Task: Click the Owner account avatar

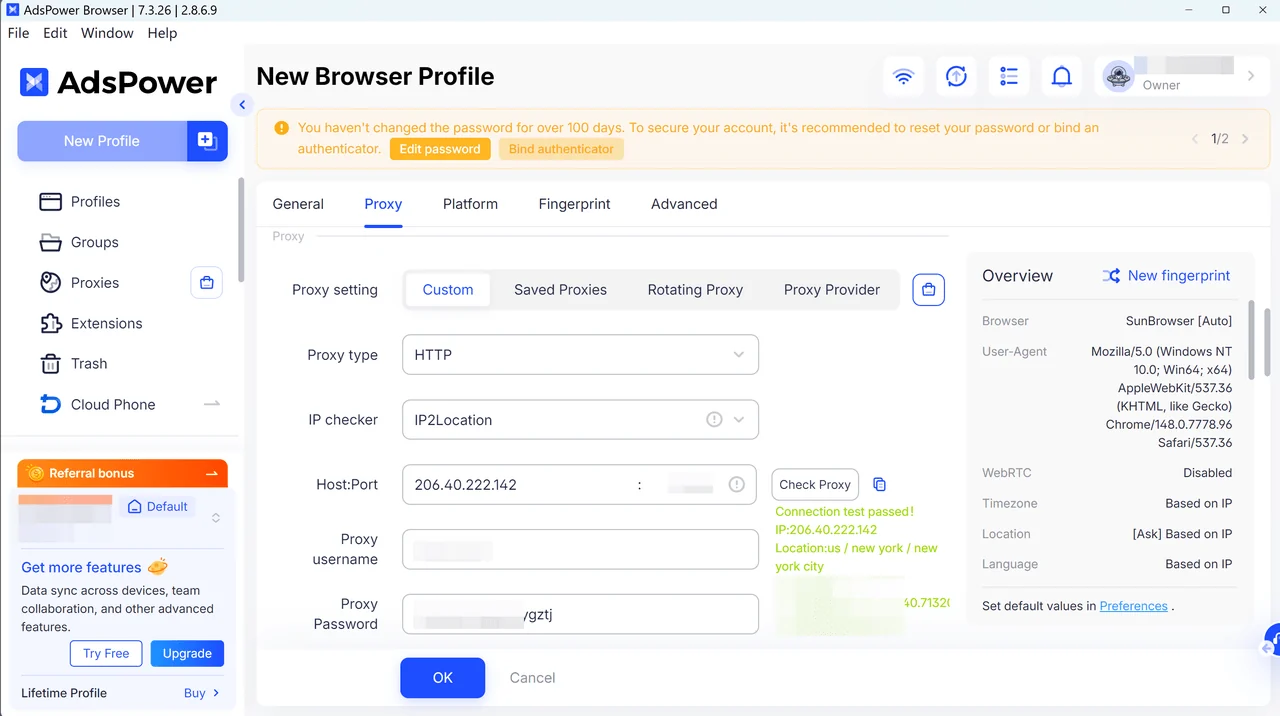Action: (x=1118, y=75)
